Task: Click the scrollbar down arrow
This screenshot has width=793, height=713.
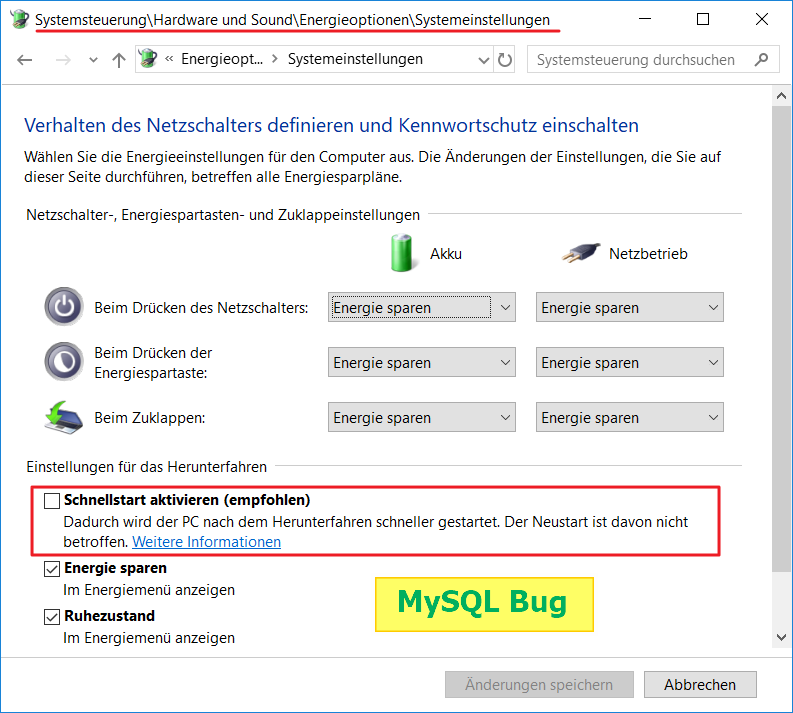Action: pos(781,637)
